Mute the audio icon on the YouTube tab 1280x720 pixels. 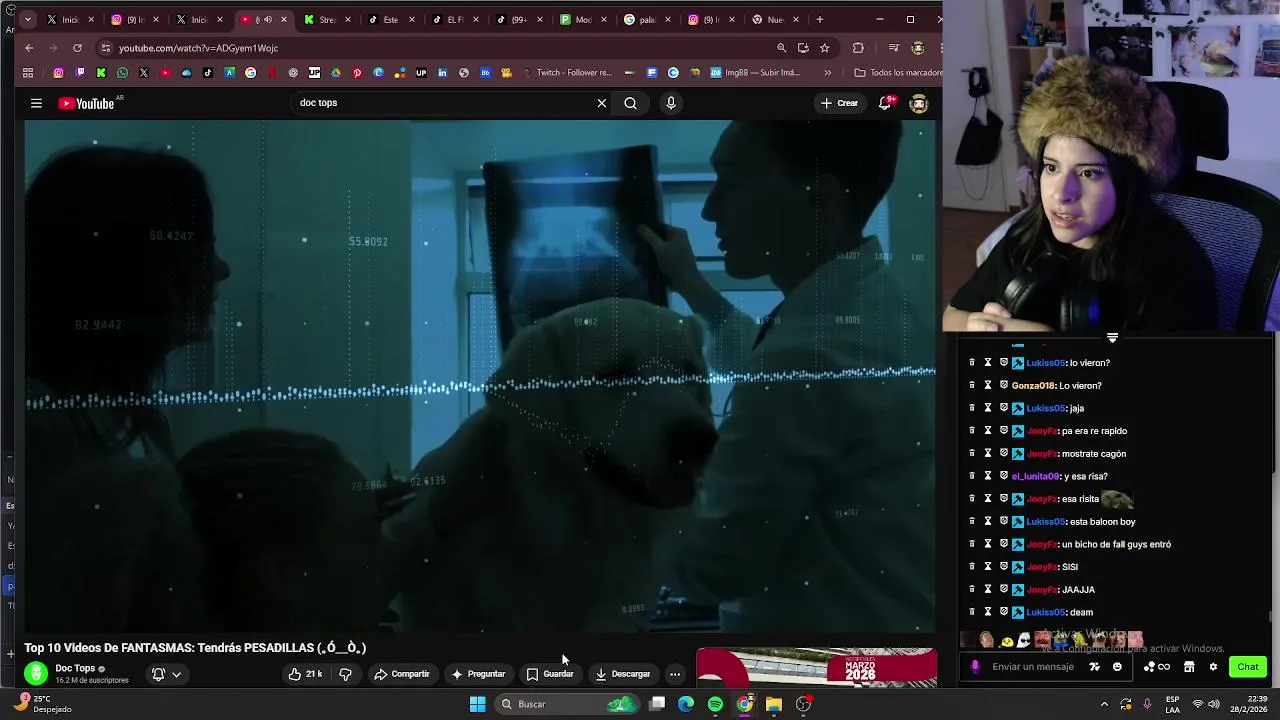click(x=266, y=19)
